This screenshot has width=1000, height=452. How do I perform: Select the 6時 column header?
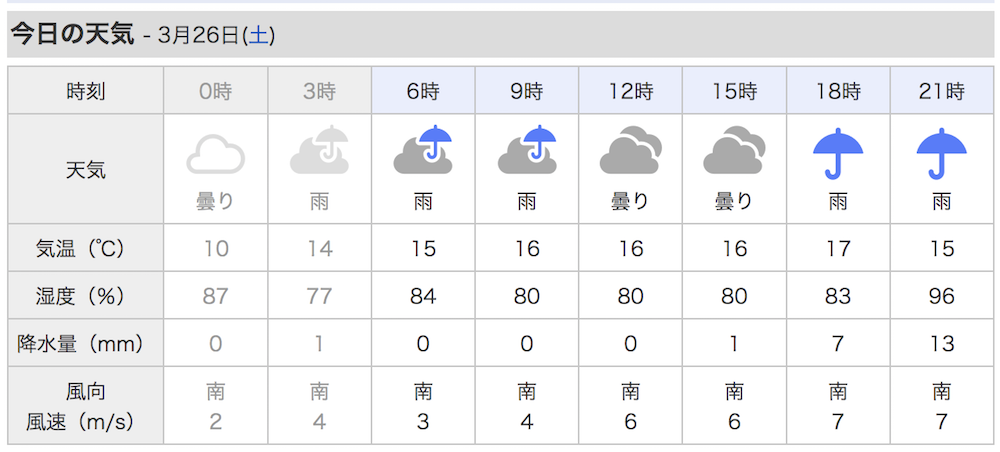point(423,91)
